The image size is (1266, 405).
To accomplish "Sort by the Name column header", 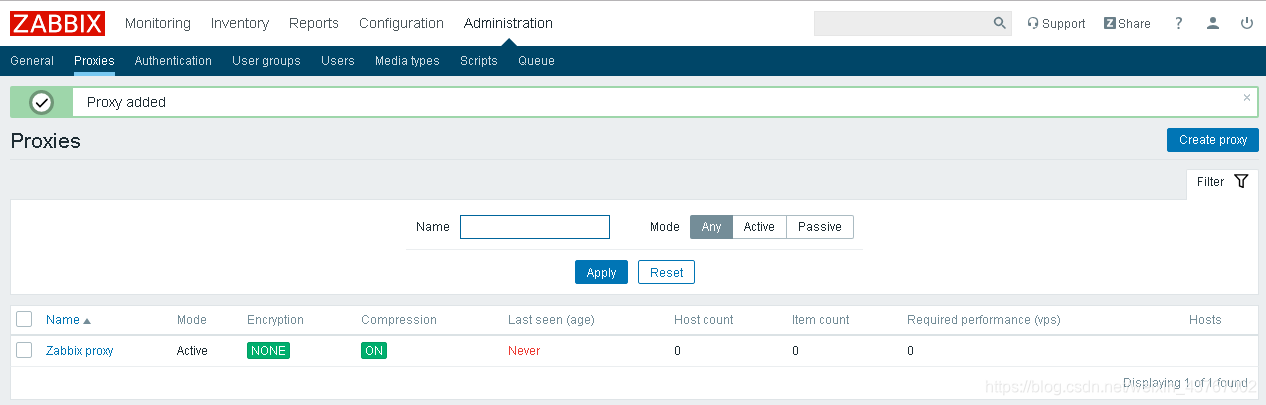I will click(68, 320).
